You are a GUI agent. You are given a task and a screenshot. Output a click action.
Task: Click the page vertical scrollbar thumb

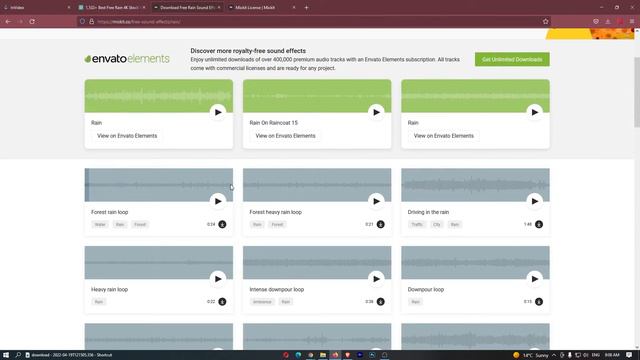coord(637,92)
